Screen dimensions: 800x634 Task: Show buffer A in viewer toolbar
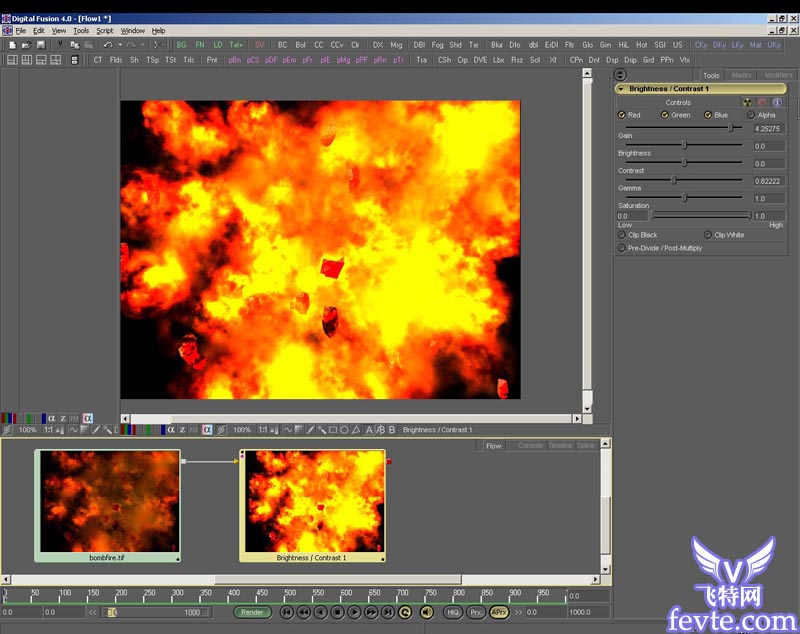369,430
